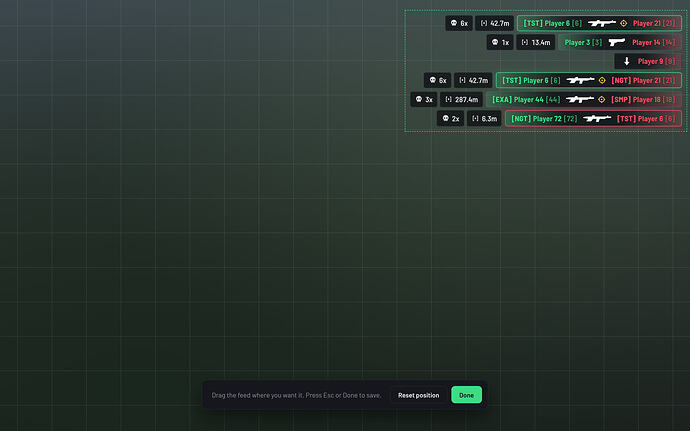Click the 6.3m distance badge
Image resolution: width=690 pixels, height=431 pixels.
pyautogui.click(x=484, y=118)
